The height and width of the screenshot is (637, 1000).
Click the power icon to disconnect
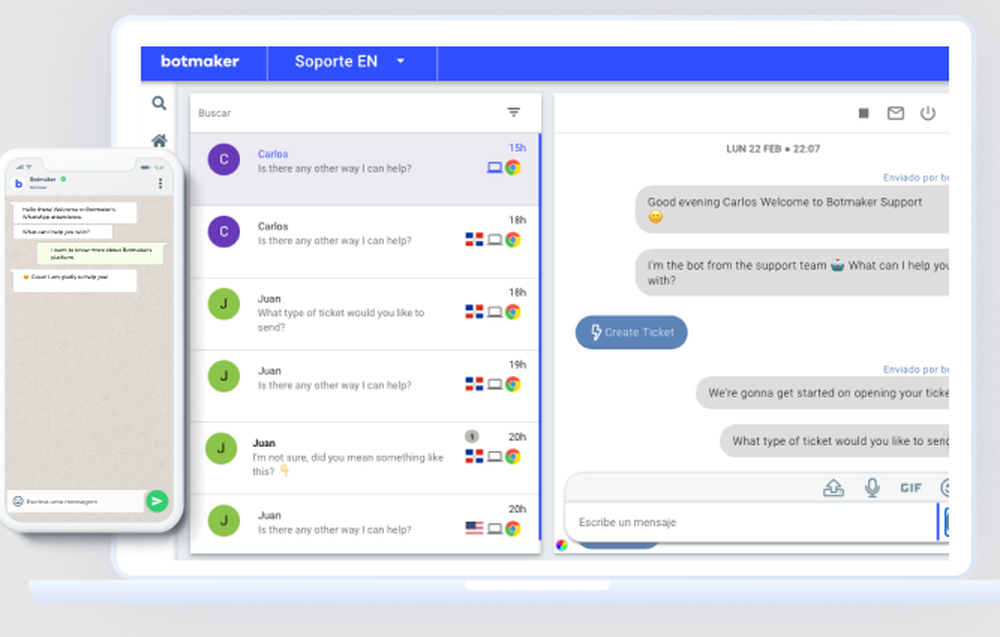tap(928, 113)
